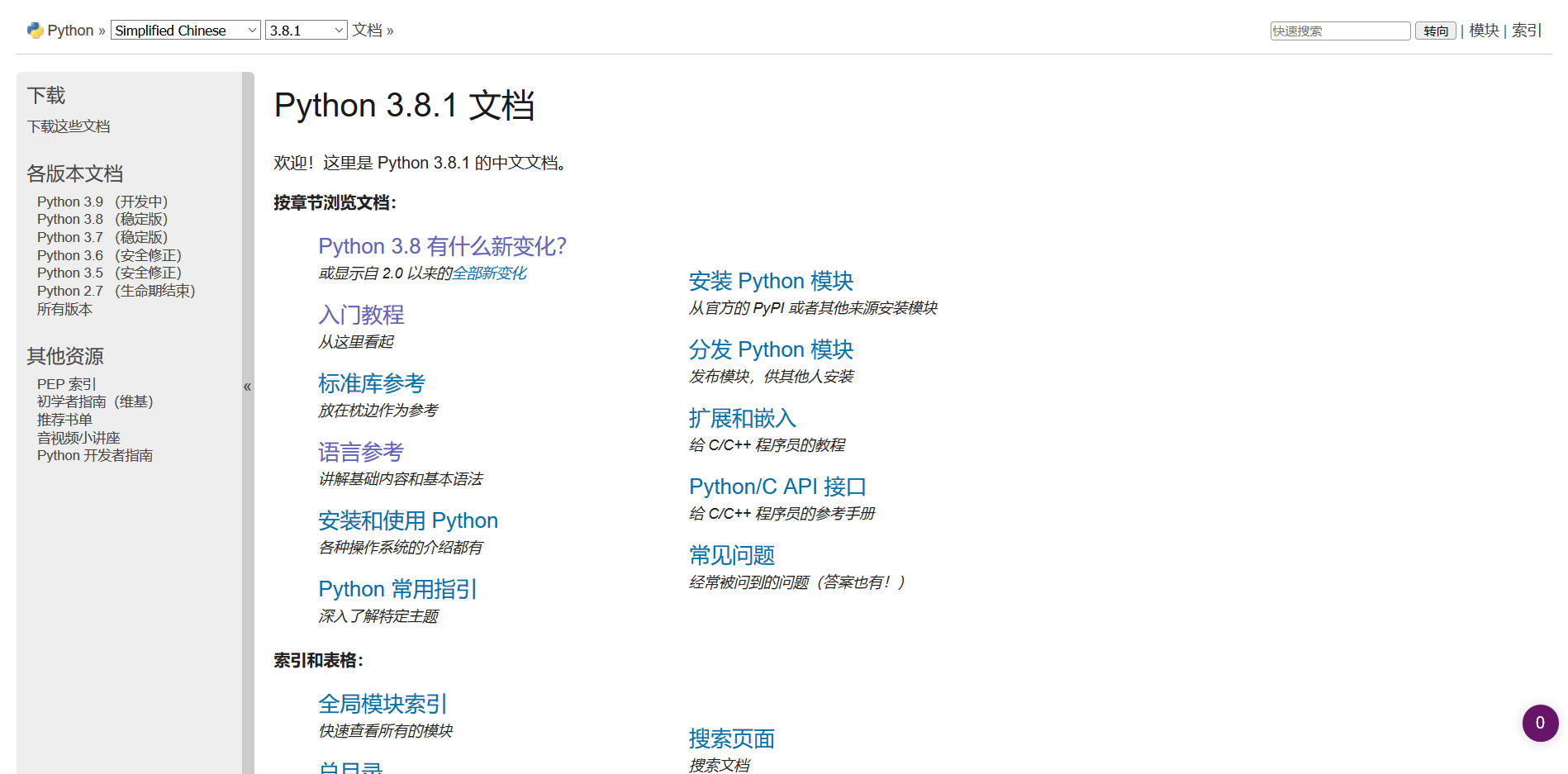The height and width of the screenshot is (774, 1568).
Task: Open the 语言参考 link
Action: coord(361,452)
